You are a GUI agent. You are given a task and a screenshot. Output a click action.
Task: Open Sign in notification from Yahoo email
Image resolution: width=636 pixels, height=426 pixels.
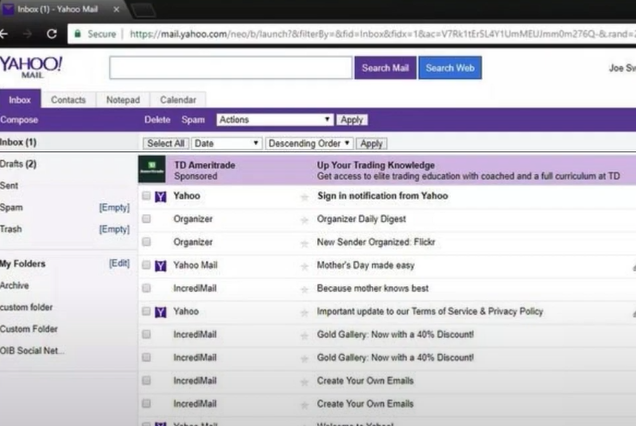click(x=382, y=196)
